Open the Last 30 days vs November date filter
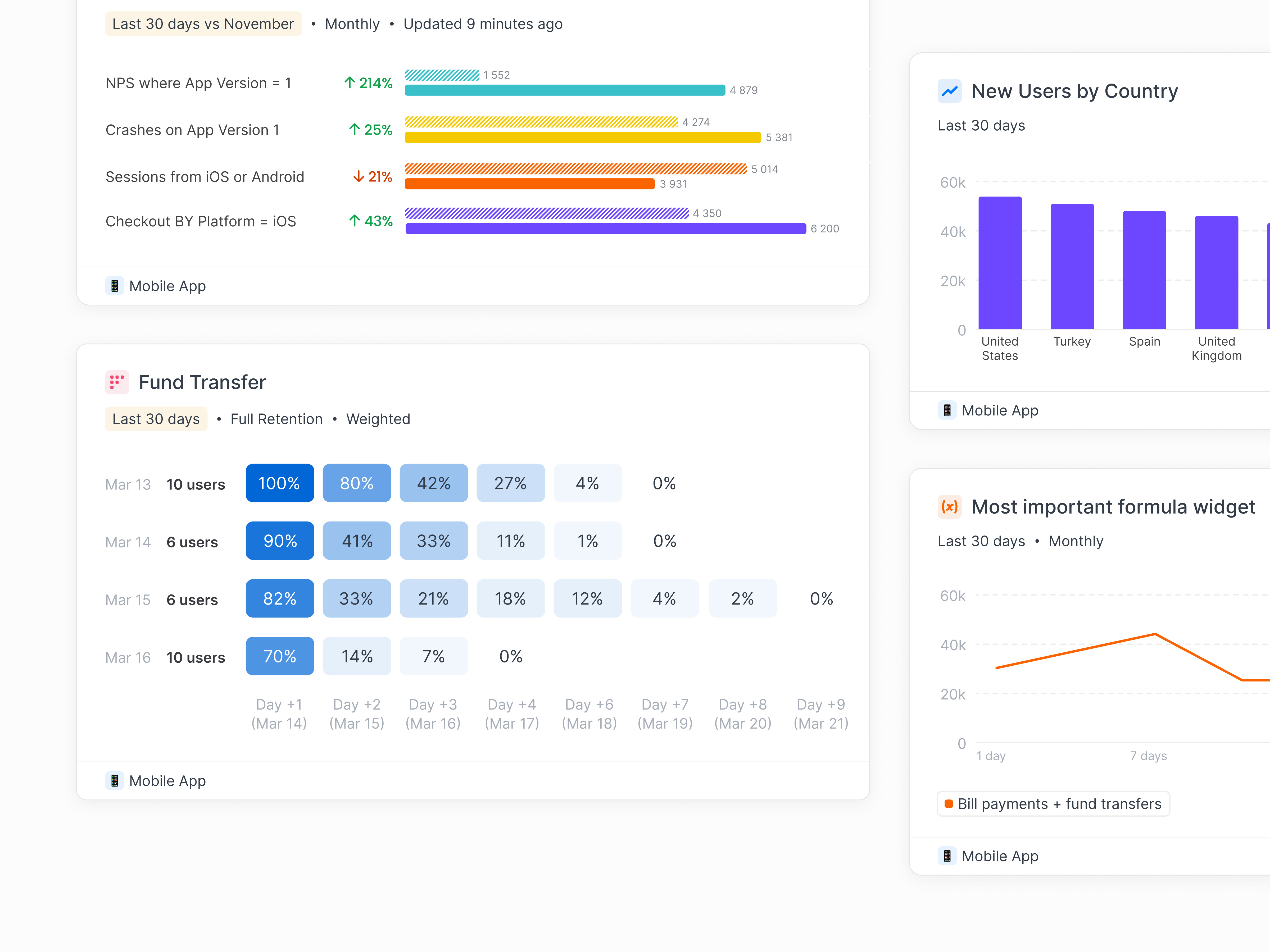 coord(203,24)
